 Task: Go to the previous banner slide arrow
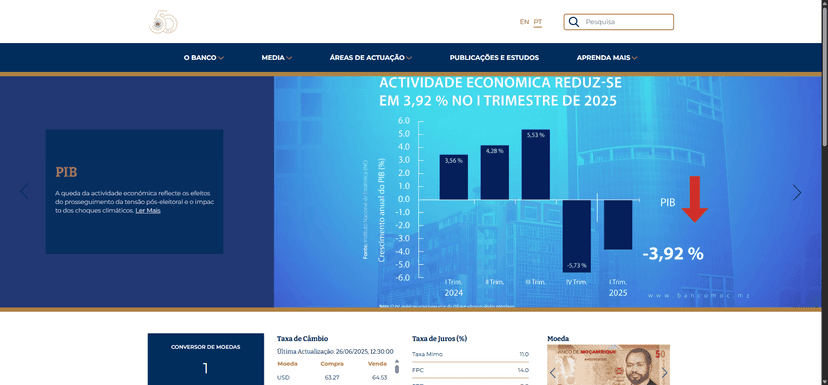[24, 191]
